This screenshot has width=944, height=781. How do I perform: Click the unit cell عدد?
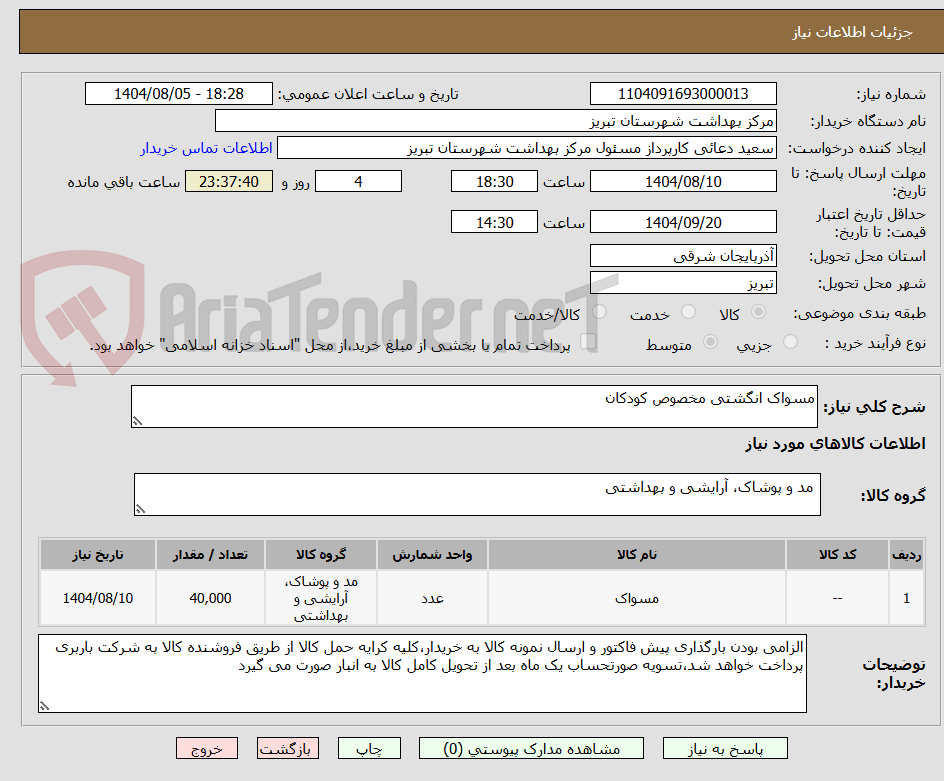pyautogui.click(x=432, y=598)
